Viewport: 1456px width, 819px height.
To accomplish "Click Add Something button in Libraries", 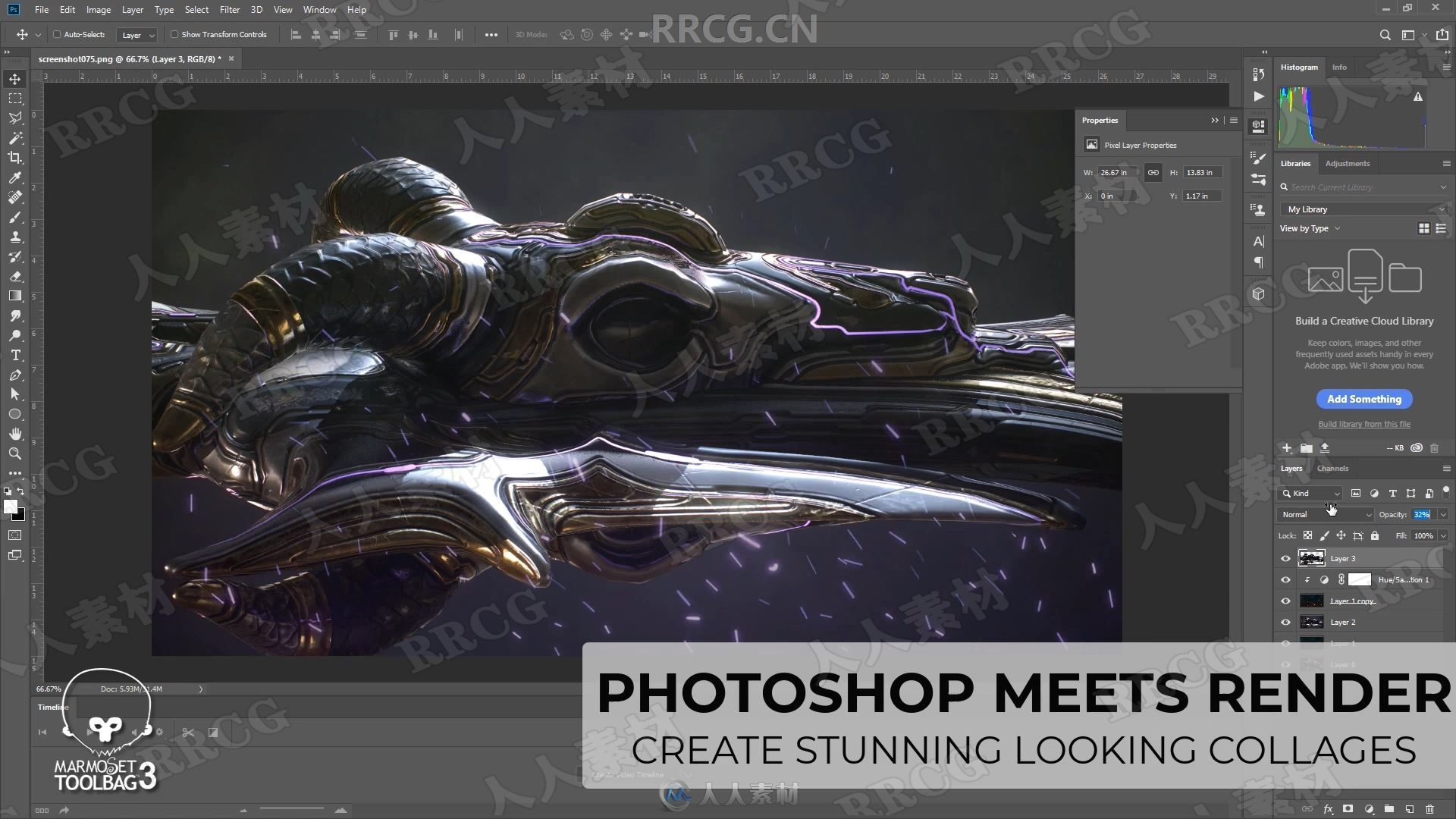I will click(1364, 398).
